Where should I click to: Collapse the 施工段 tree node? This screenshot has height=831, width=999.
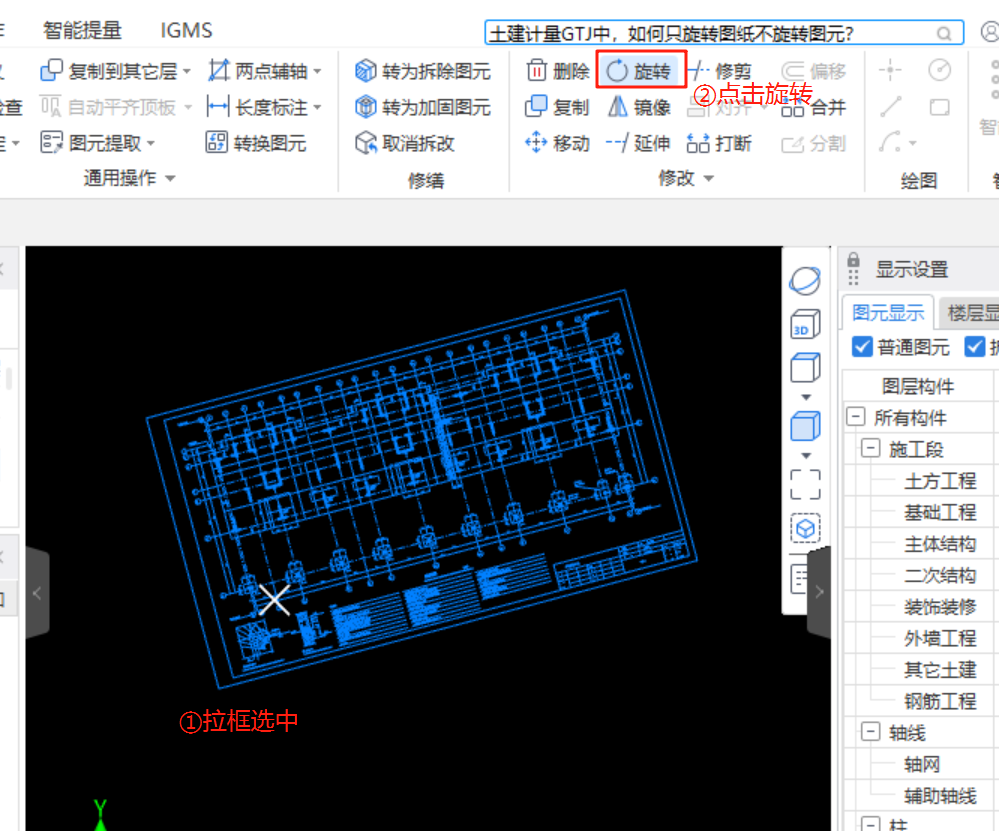tap(870, 448)
